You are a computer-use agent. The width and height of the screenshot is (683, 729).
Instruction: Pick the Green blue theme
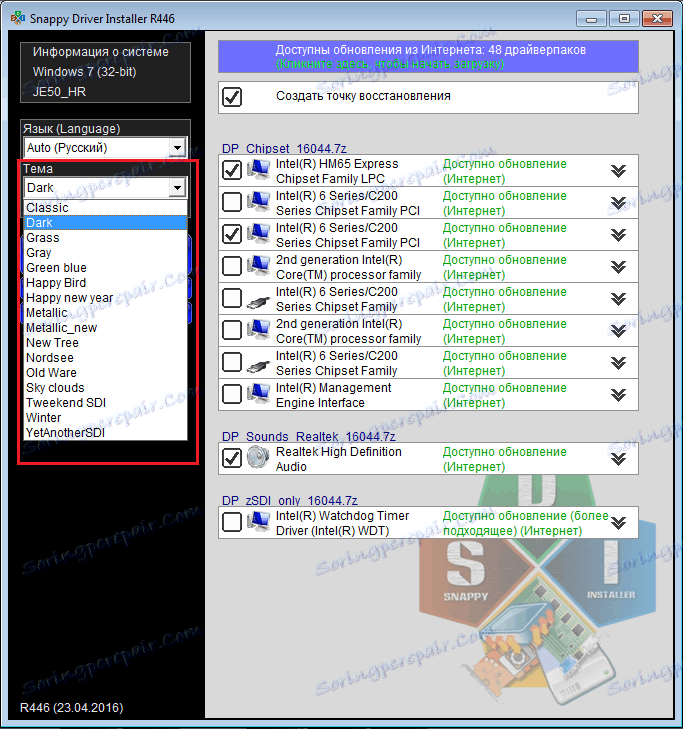pos(106,268)
